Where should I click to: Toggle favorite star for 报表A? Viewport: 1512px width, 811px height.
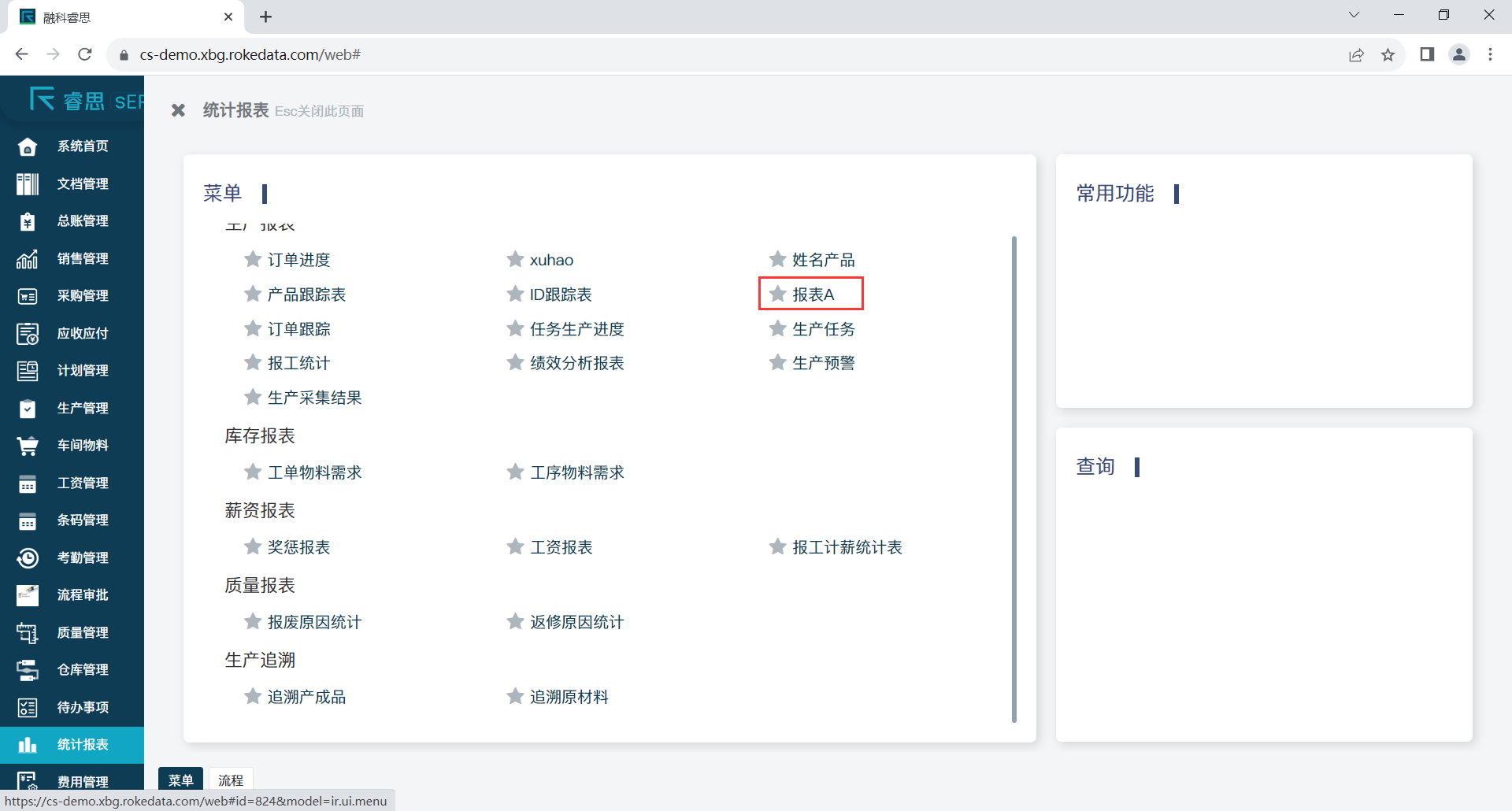click(x=778, y=294)
